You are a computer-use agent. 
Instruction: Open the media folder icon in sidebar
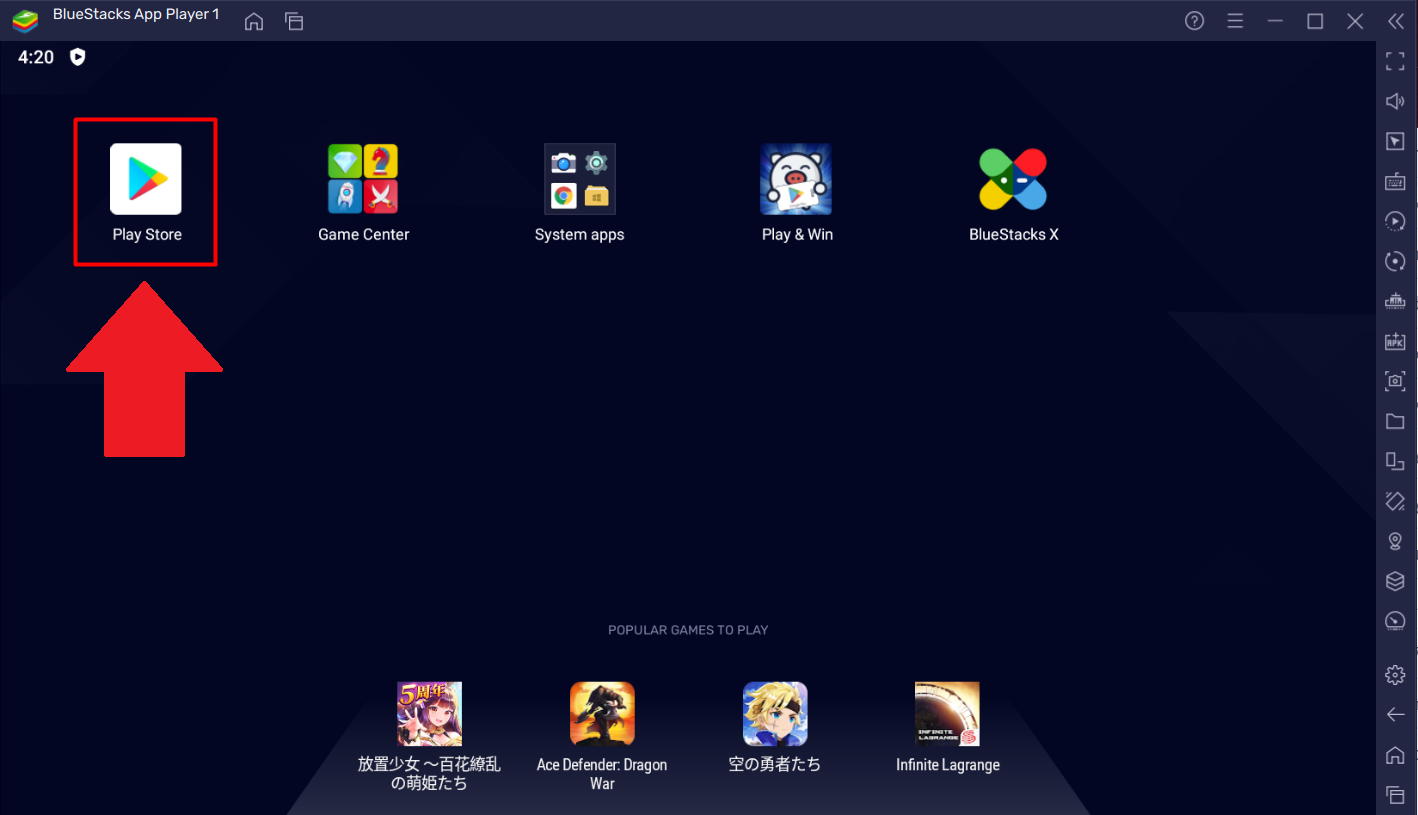[x=1395, y=421]
